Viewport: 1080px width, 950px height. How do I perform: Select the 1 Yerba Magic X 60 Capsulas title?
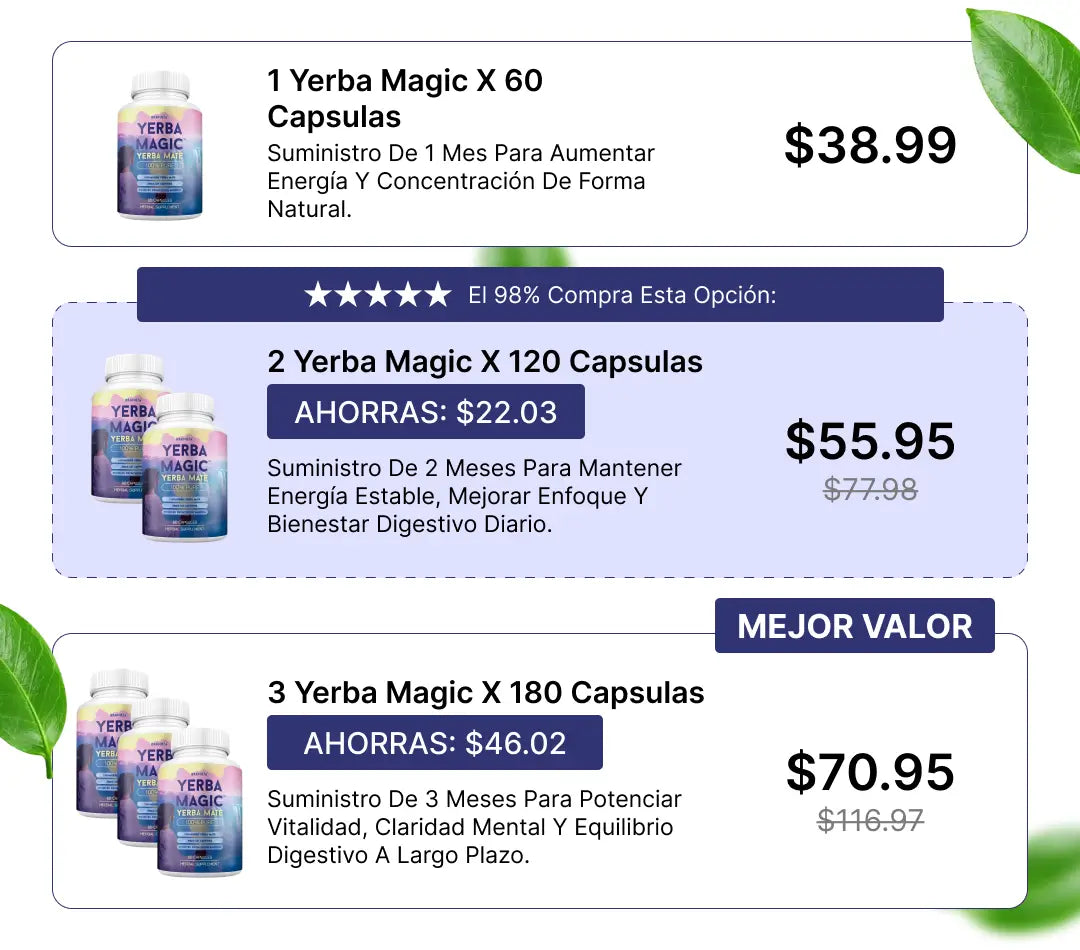tap(405, 99)
